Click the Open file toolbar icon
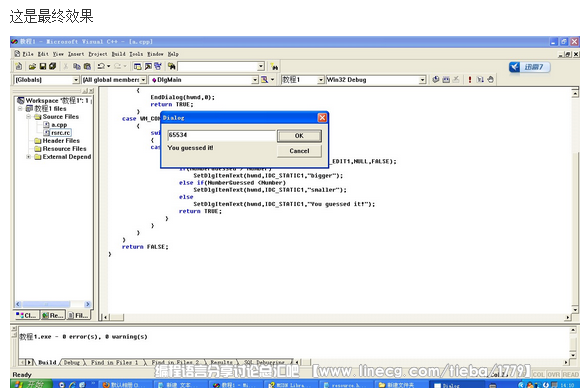The width and height of the screenshot is (581, 388). pos(33,66)
